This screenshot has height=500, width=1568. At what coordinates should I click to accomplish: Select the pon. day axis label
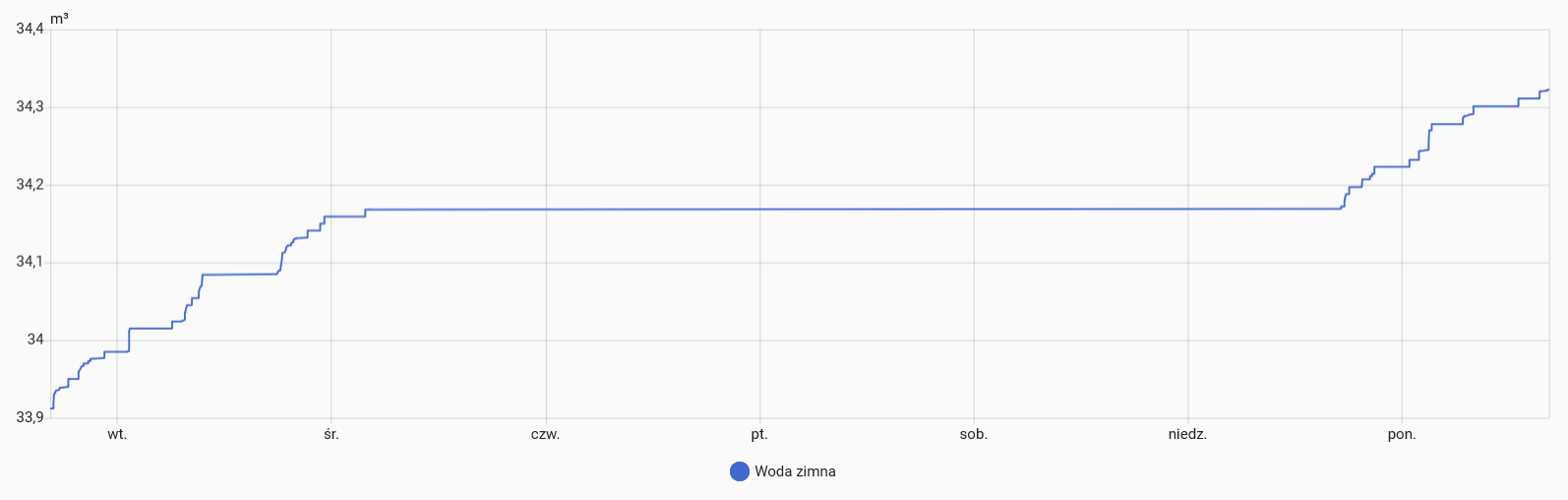pyautogui.click(x=1402, y=434)
